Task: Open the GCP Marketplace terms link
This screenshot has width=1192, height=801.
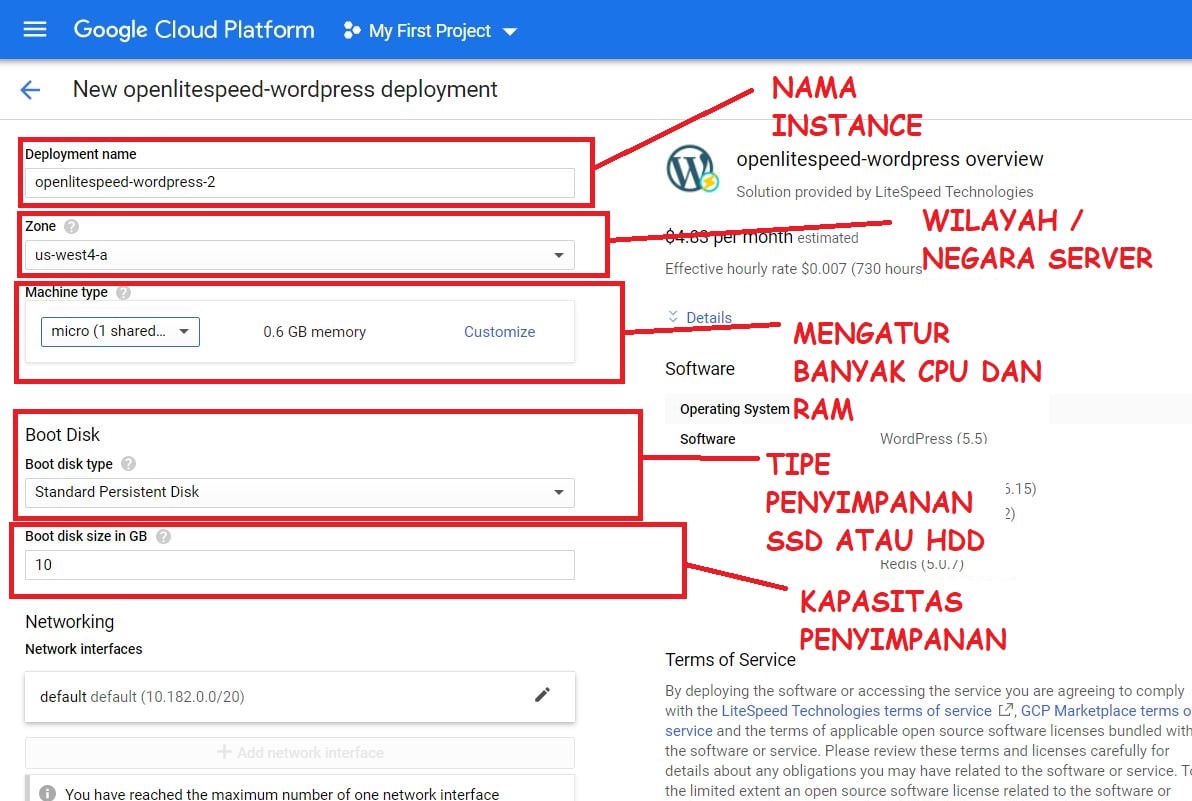Action: (x=1105, y=711)
